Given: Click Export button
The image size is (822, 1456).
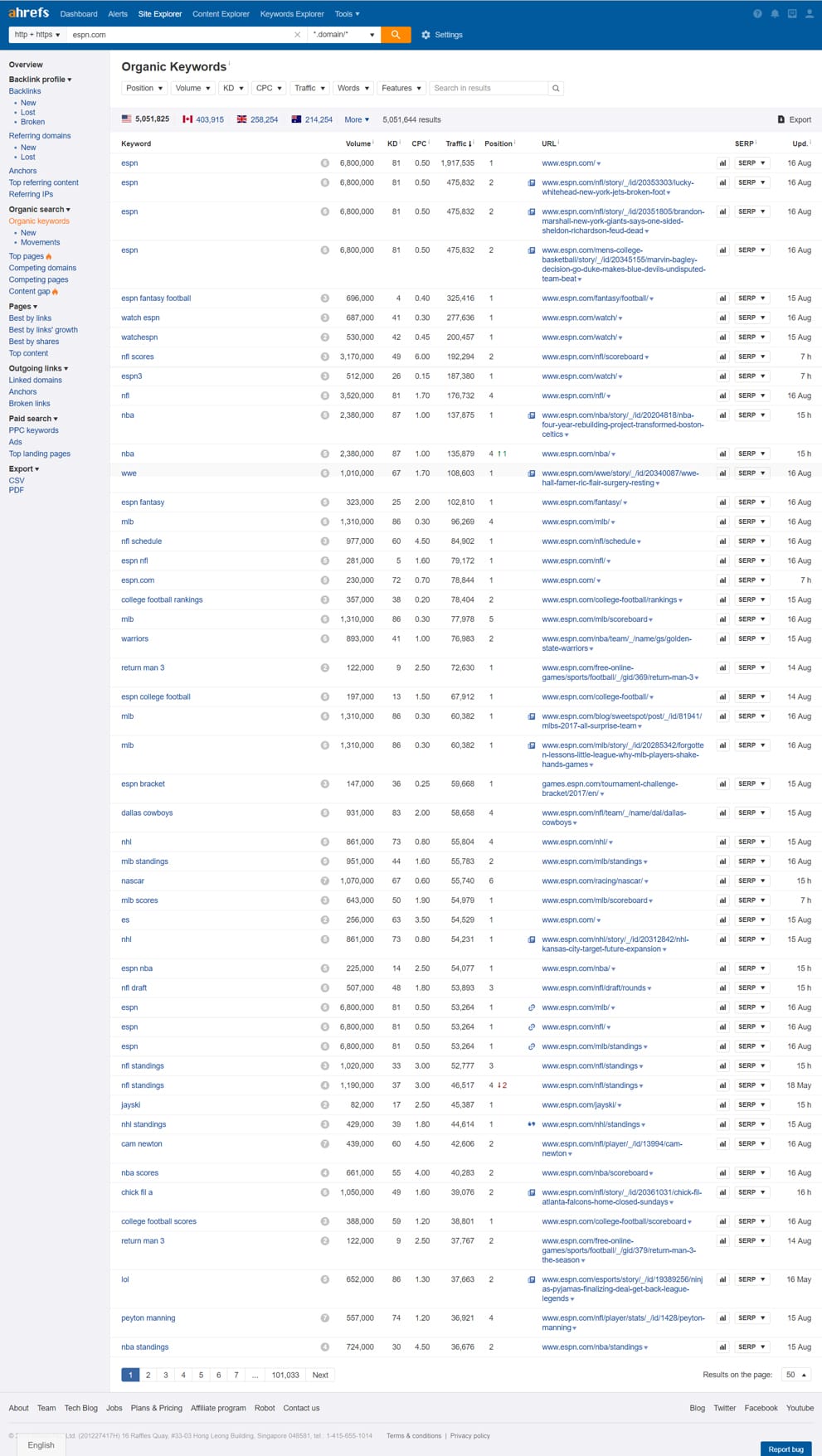Looking at the screenshot, I should (x=794, y=119).
